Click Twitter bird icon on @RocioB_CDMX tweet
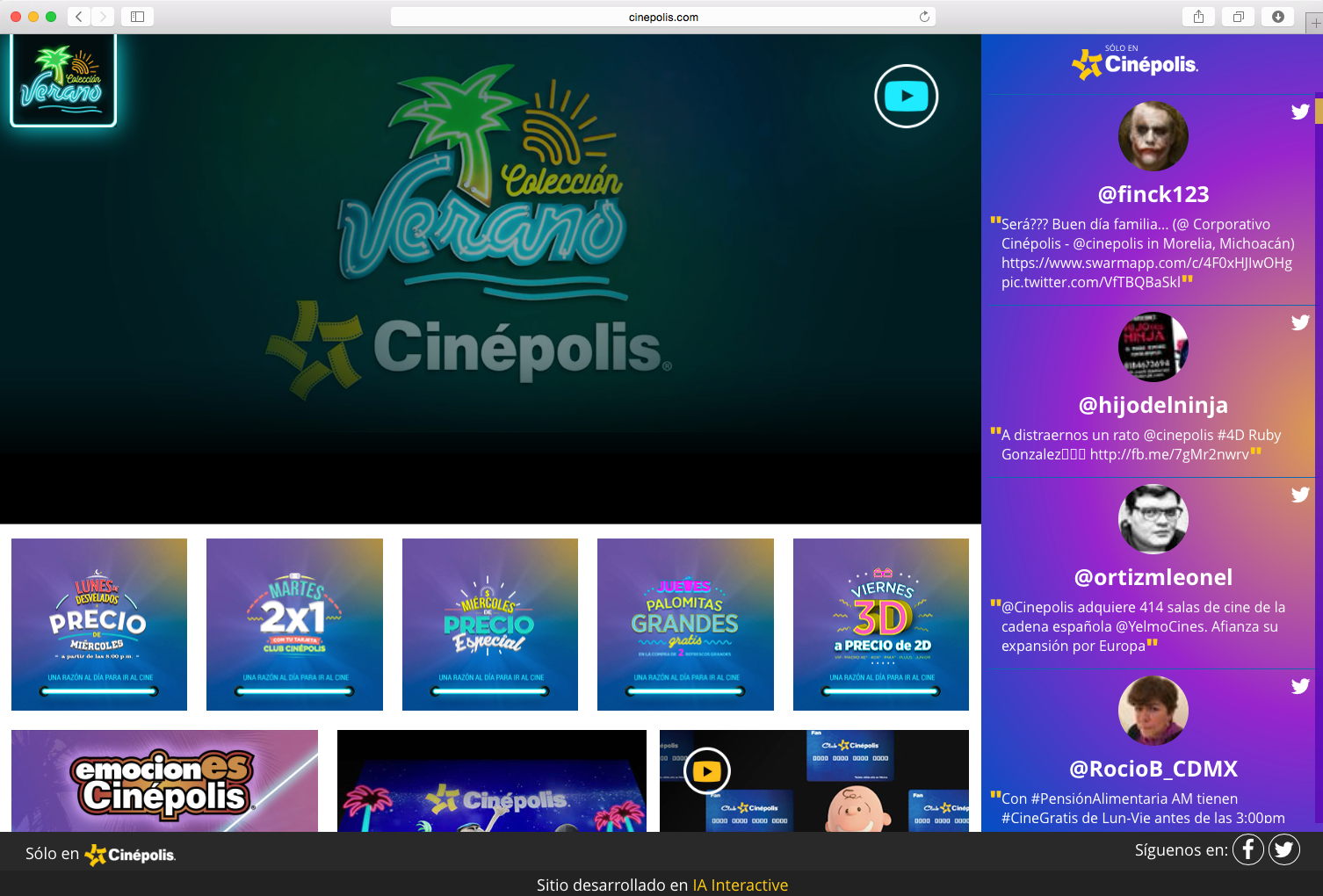The height and width of the screenshot is (896, 1323). [x=1300, y=686]
